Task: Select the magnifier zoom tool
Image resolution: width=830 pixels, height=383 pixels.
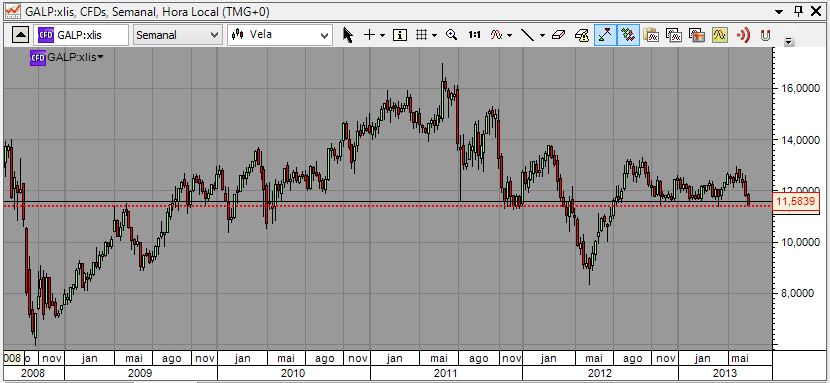Action: pyautogui.click(x=452, y=35)
